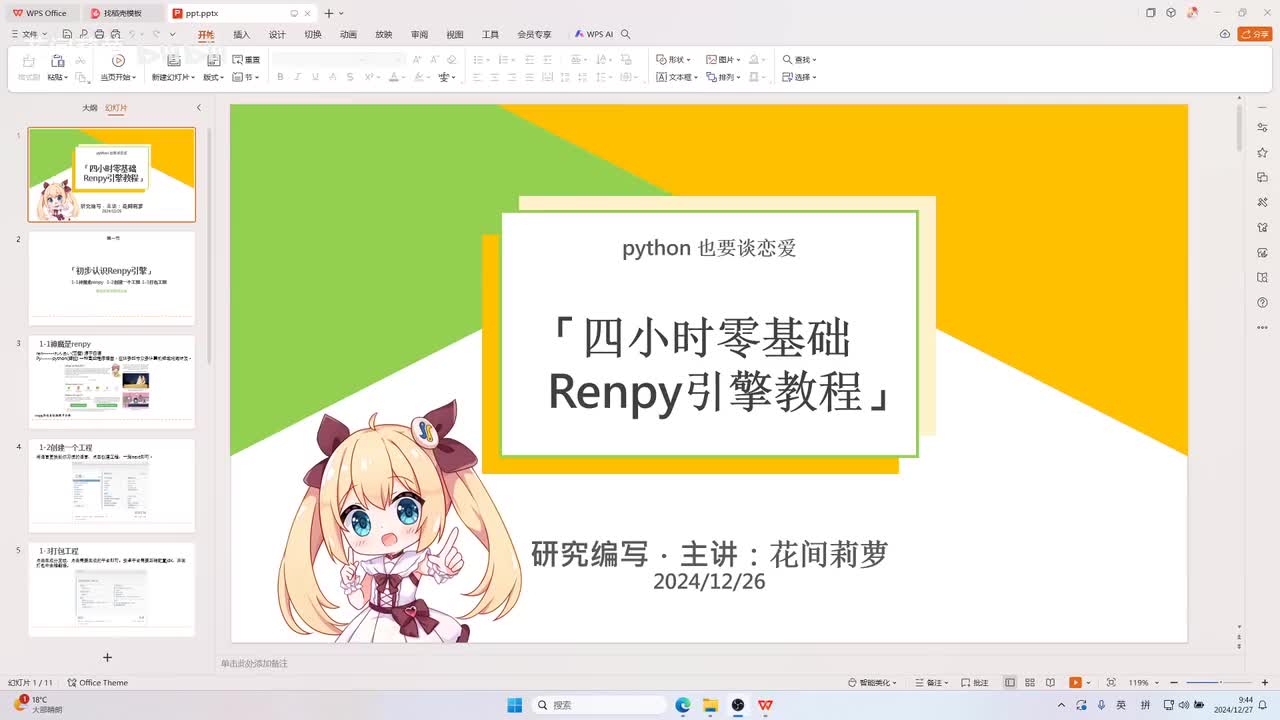Open the 排列 arrange dropdown
Screen dimensions: 1280x720
723,77
